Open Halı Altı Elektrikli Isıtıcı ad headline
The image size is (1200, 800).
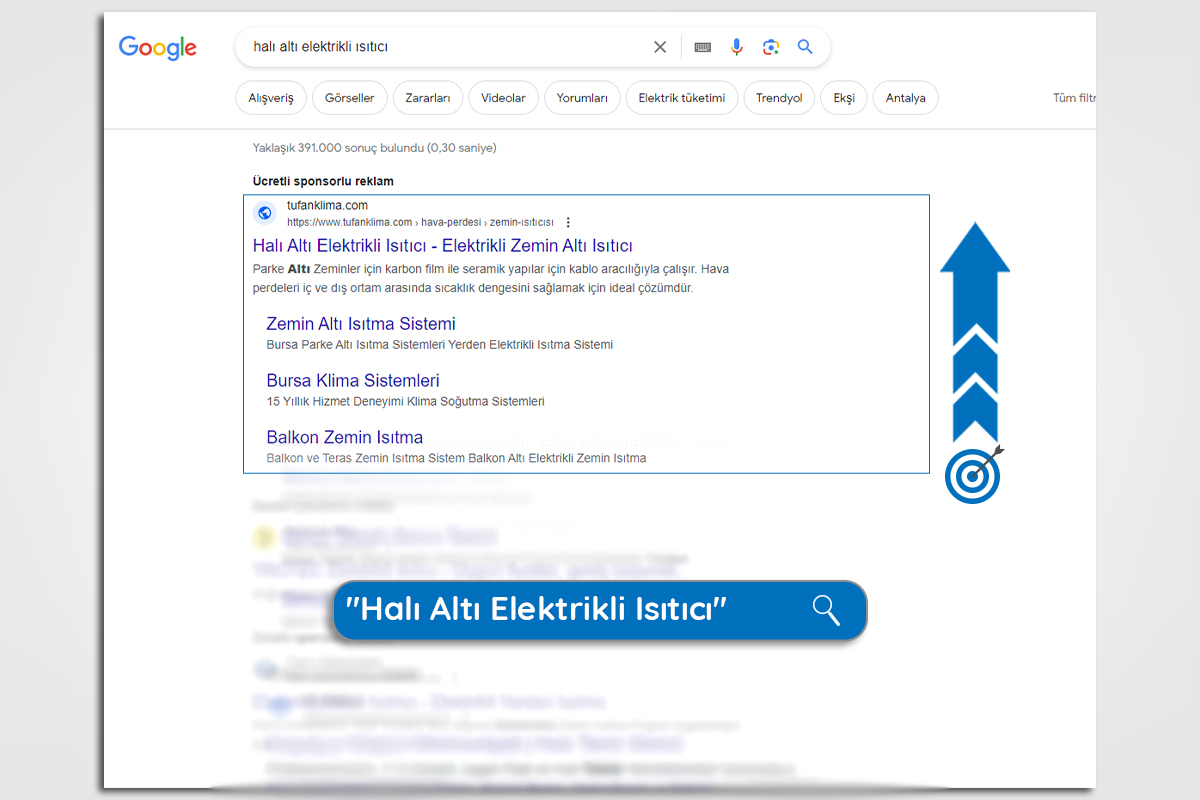click(x=442, y=246)
